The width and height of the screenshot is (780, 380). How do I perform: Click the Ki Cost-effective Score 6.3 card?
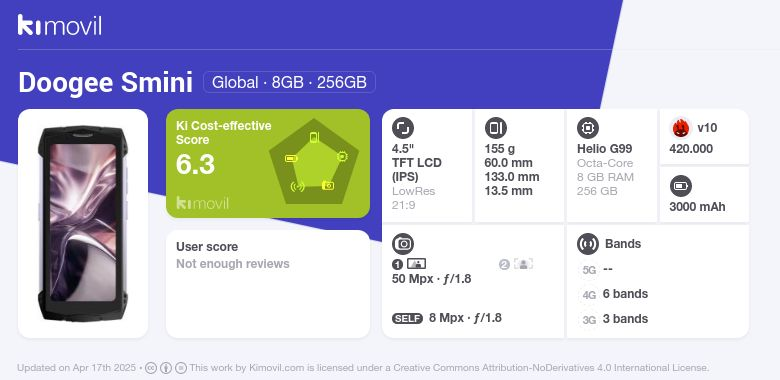point(268,163)
